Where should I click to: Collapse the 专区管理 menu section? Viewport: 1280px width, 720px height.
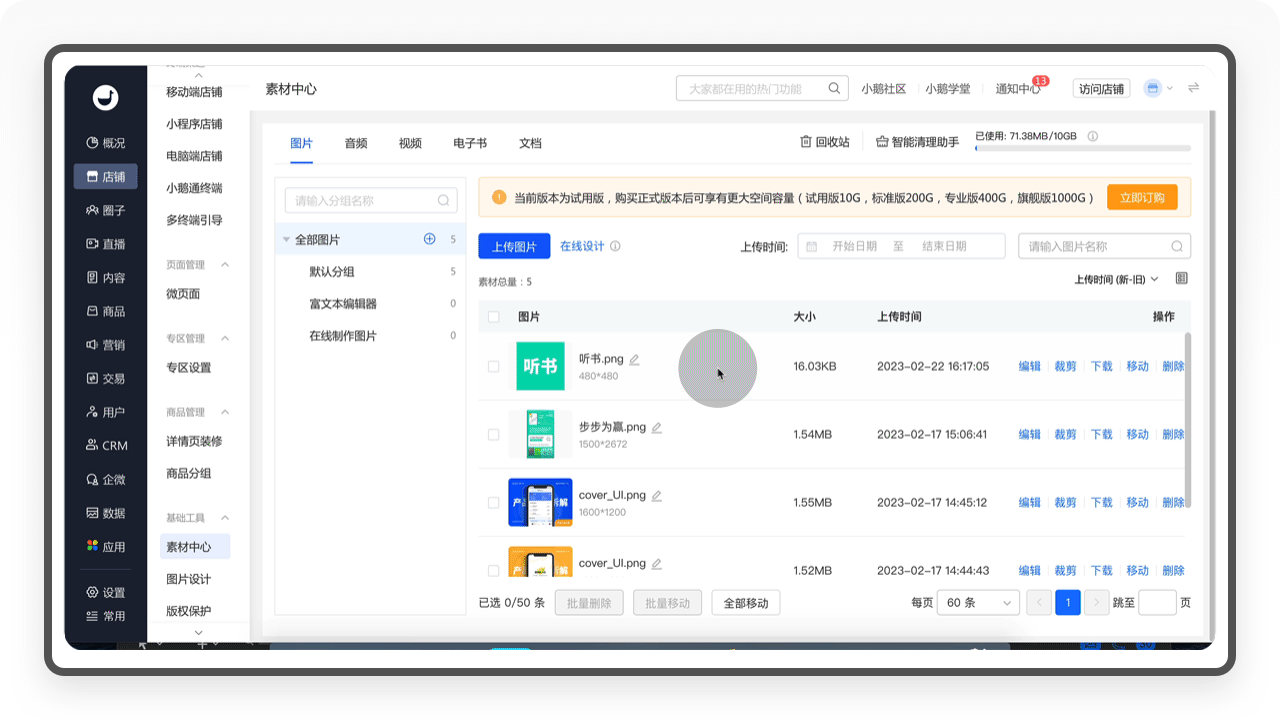tap(225, 339)
